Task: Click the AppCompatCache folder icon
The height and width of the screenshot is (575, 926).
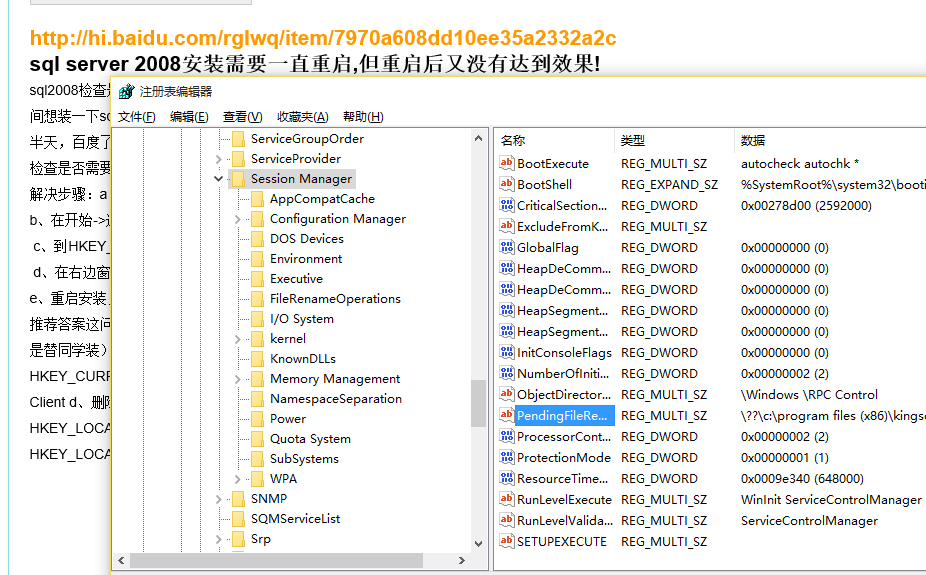Action: tap(257, 199)
